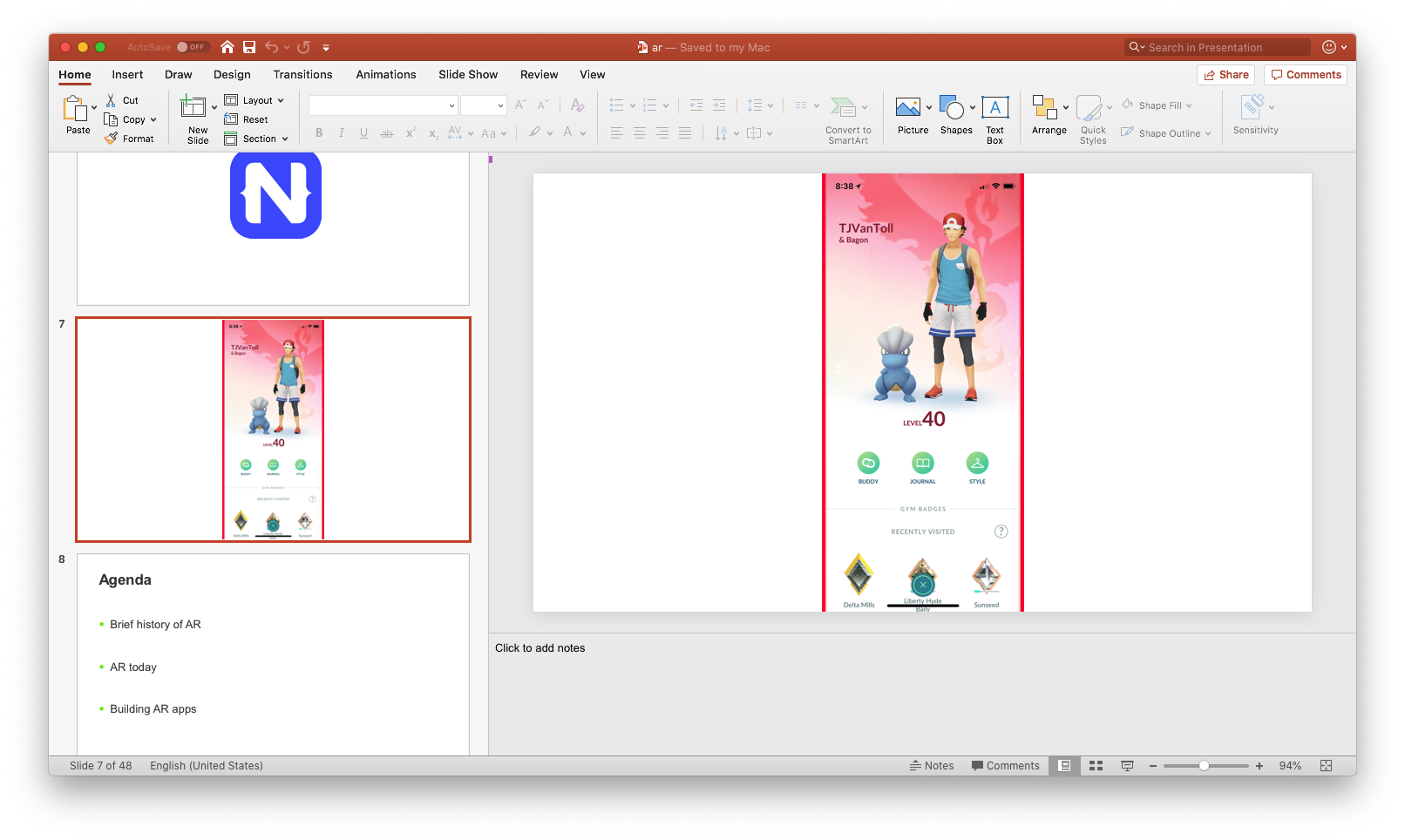Open the Animations tab
This screenshot has width=1405, height=840.
coord(386,74)
